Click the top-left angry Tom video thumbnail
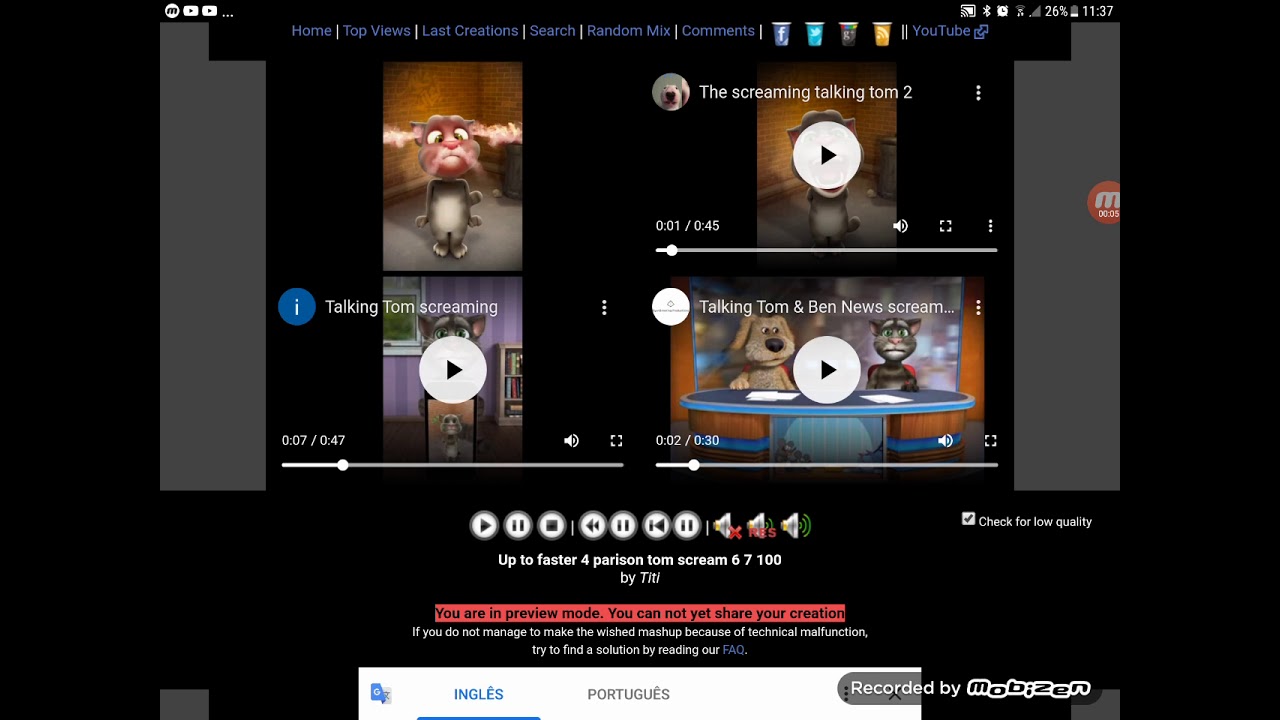Viewport: 1280px width, 720px height. tap(452, 166)
